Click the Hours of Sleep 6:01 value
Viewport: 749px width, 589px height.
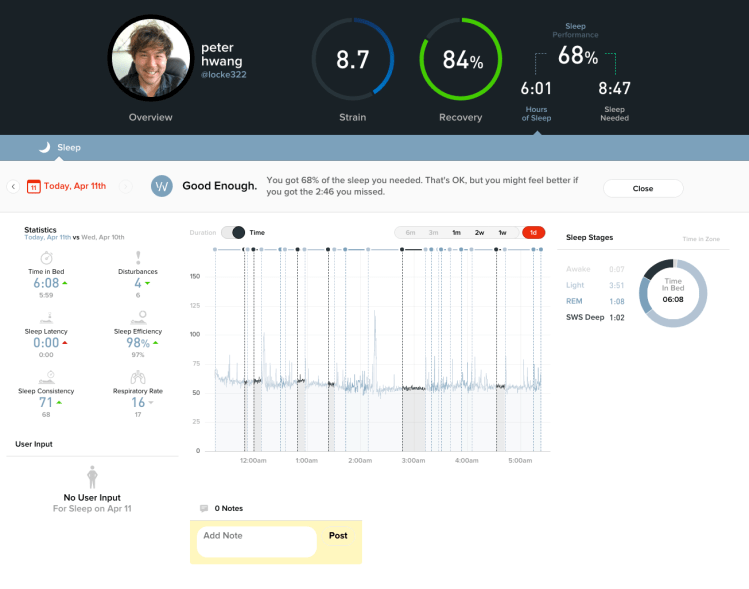pyautogui.click(x=536, y=88)
